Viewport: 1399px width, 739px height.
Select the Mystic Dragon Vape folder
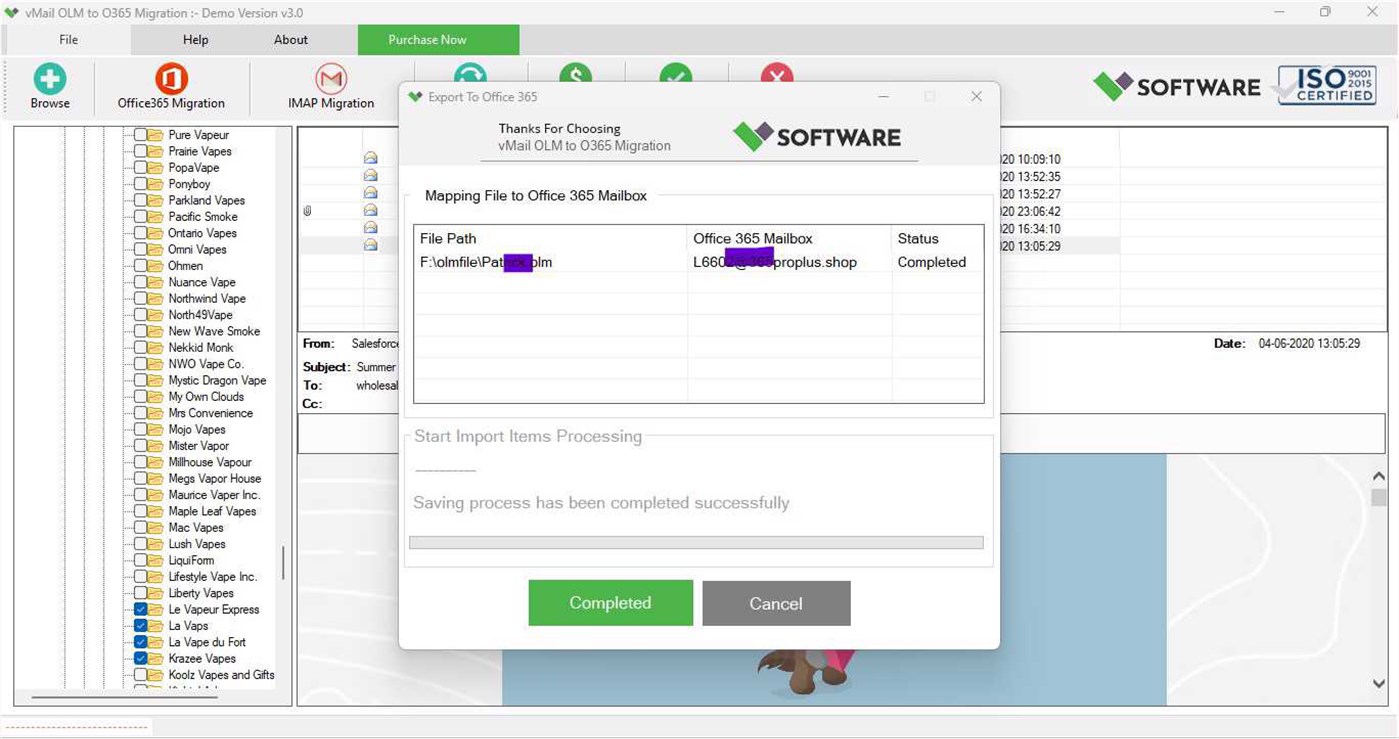(217, 381)
